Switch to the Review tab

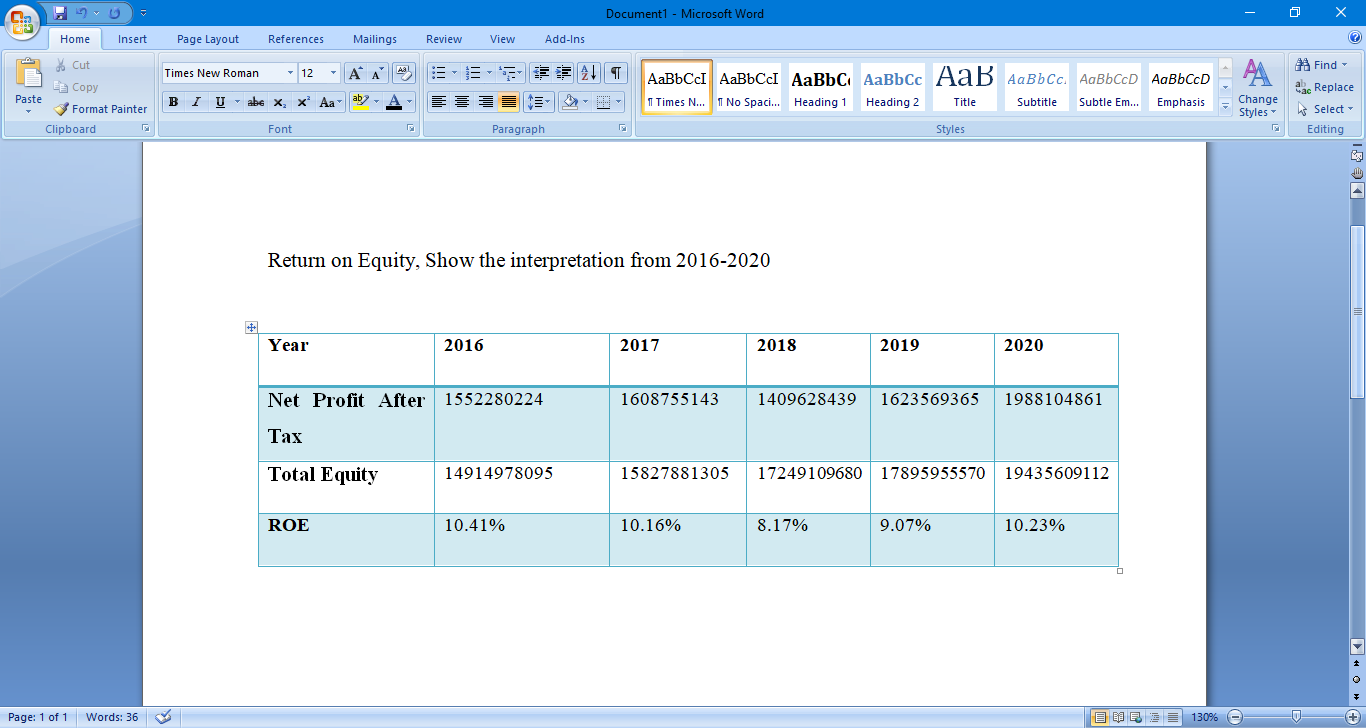[444, 39]
